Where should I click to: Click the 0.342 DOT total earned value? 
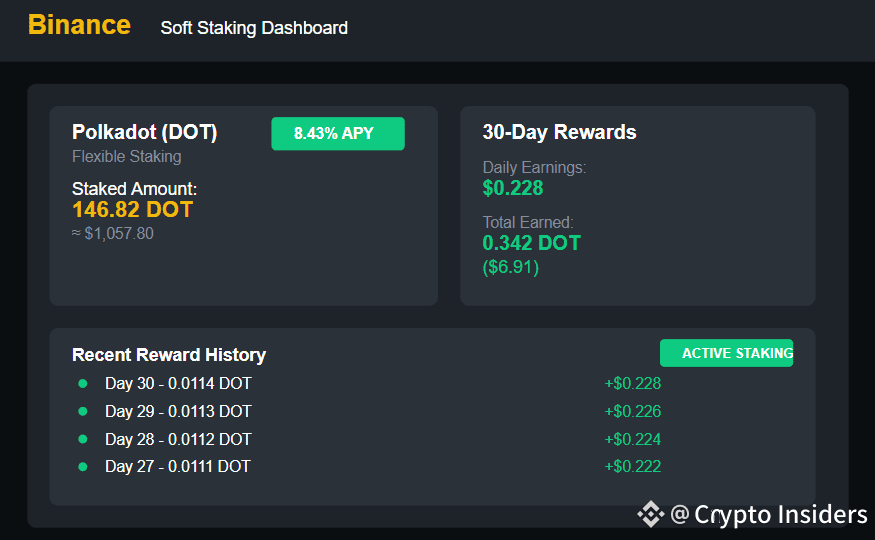pyautogui.click(x=531, y=243)
